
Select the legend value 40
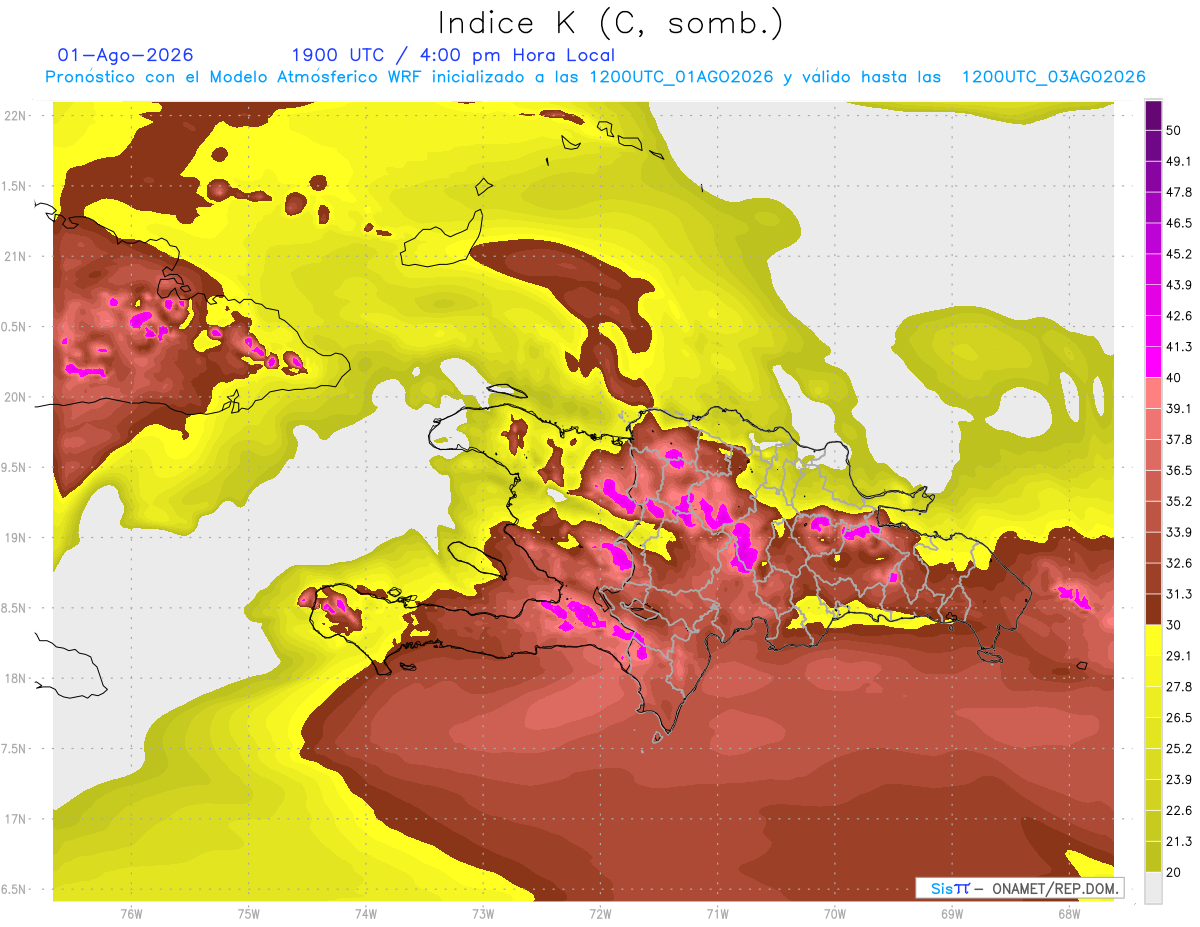pos(1174,378)
